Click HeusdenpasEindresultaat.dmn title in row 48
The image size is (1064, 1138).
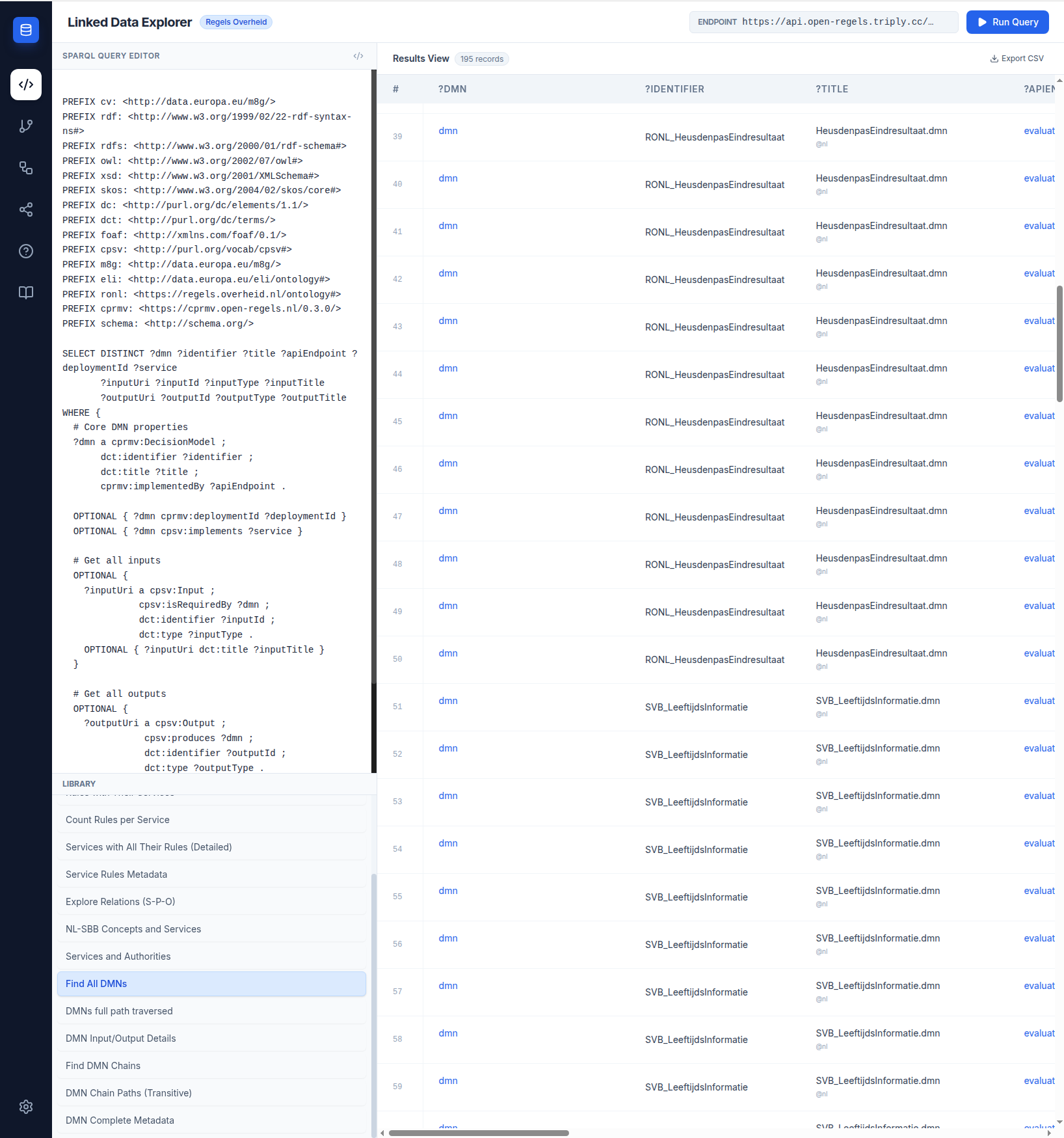881,558
